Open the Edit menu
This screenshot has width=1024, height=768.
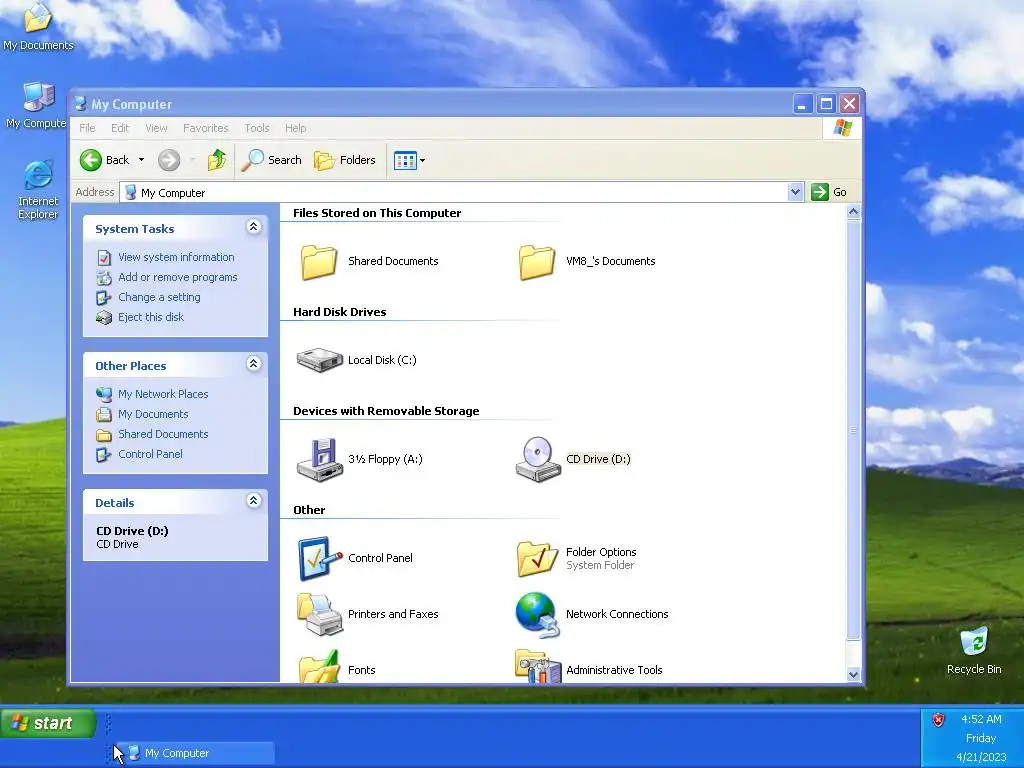tap(120, 128)
